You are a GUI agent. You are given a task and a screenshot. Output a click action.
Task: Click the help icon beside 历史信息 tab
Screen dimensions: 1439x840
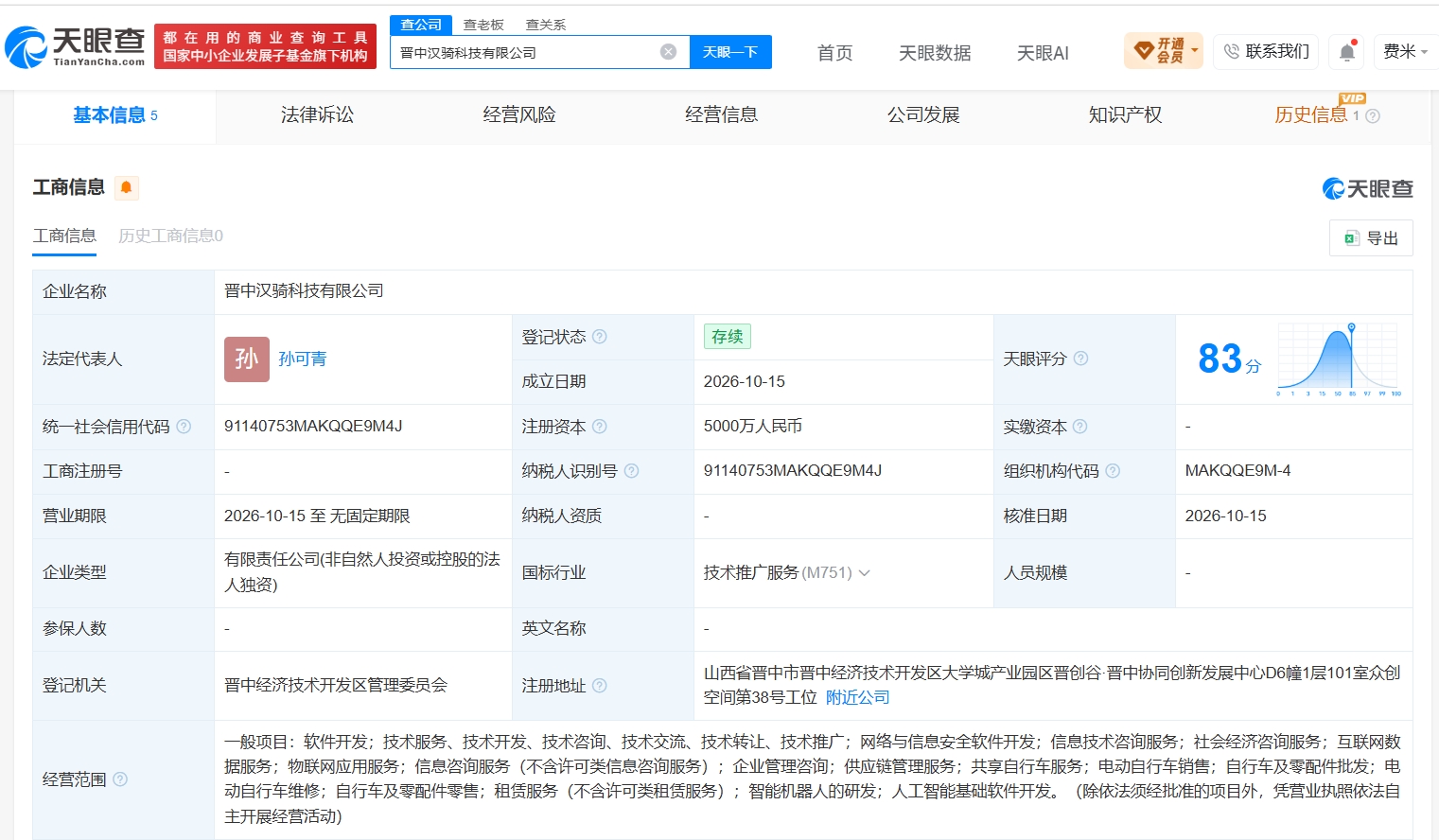[x=1373, y=116]
